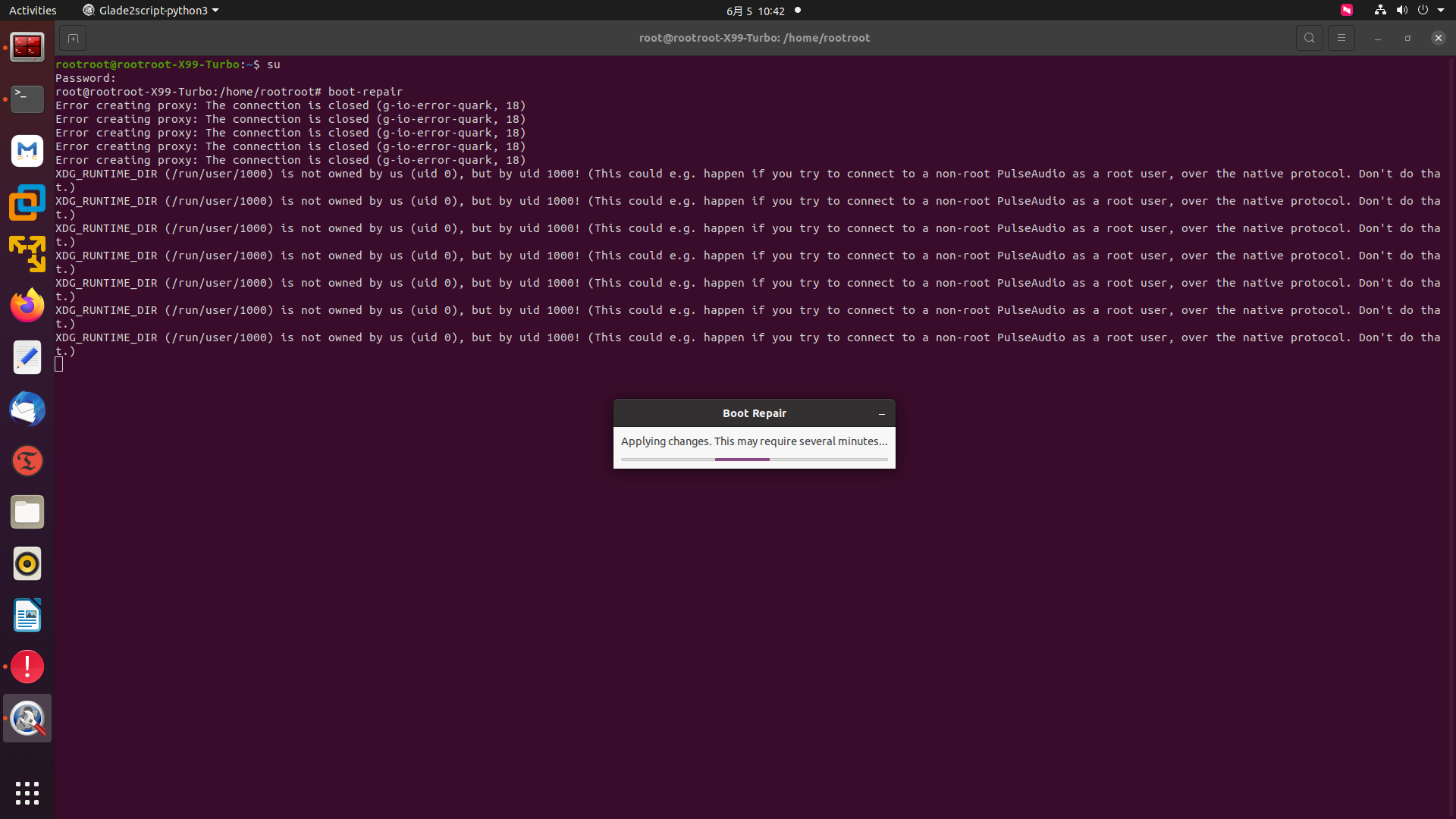Open the Boot Repair dock icon
The image size is (1456, 819).
27,719
